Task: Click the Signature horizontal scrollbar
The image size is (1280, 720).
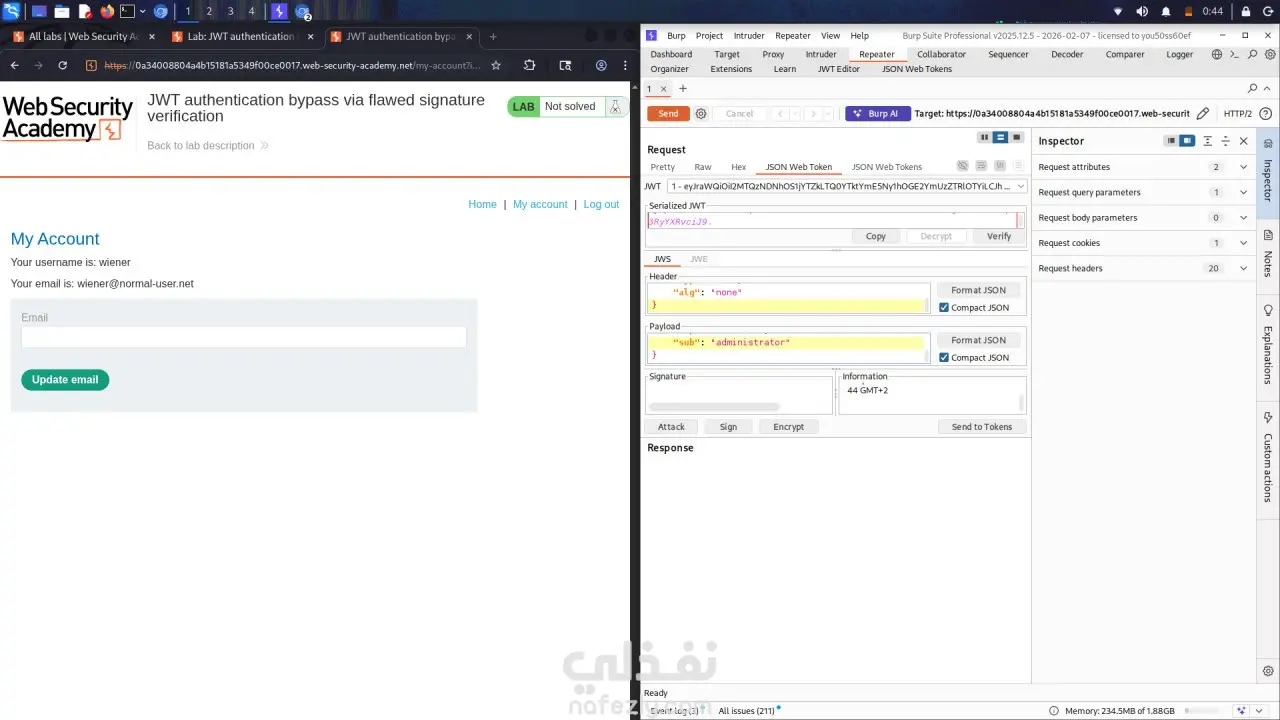Action: [x=714, y=407]
